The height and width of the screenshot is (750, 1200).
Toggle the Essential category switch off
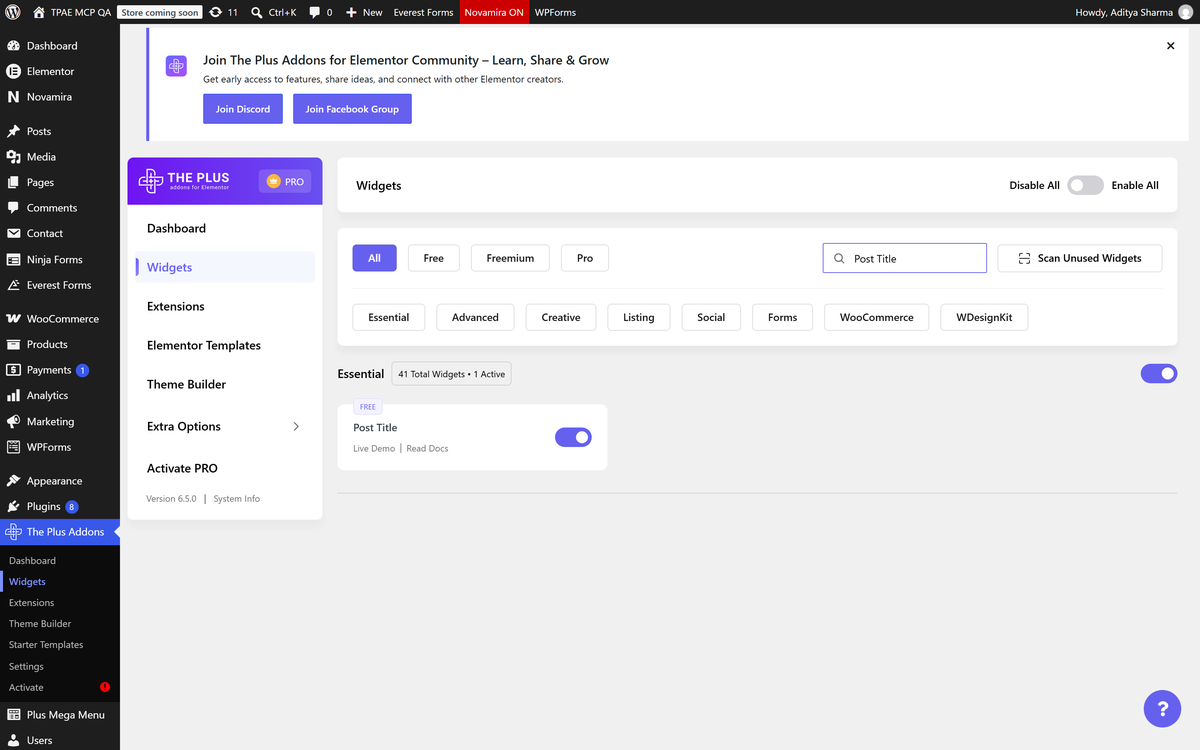click(x=1159, y=373)
